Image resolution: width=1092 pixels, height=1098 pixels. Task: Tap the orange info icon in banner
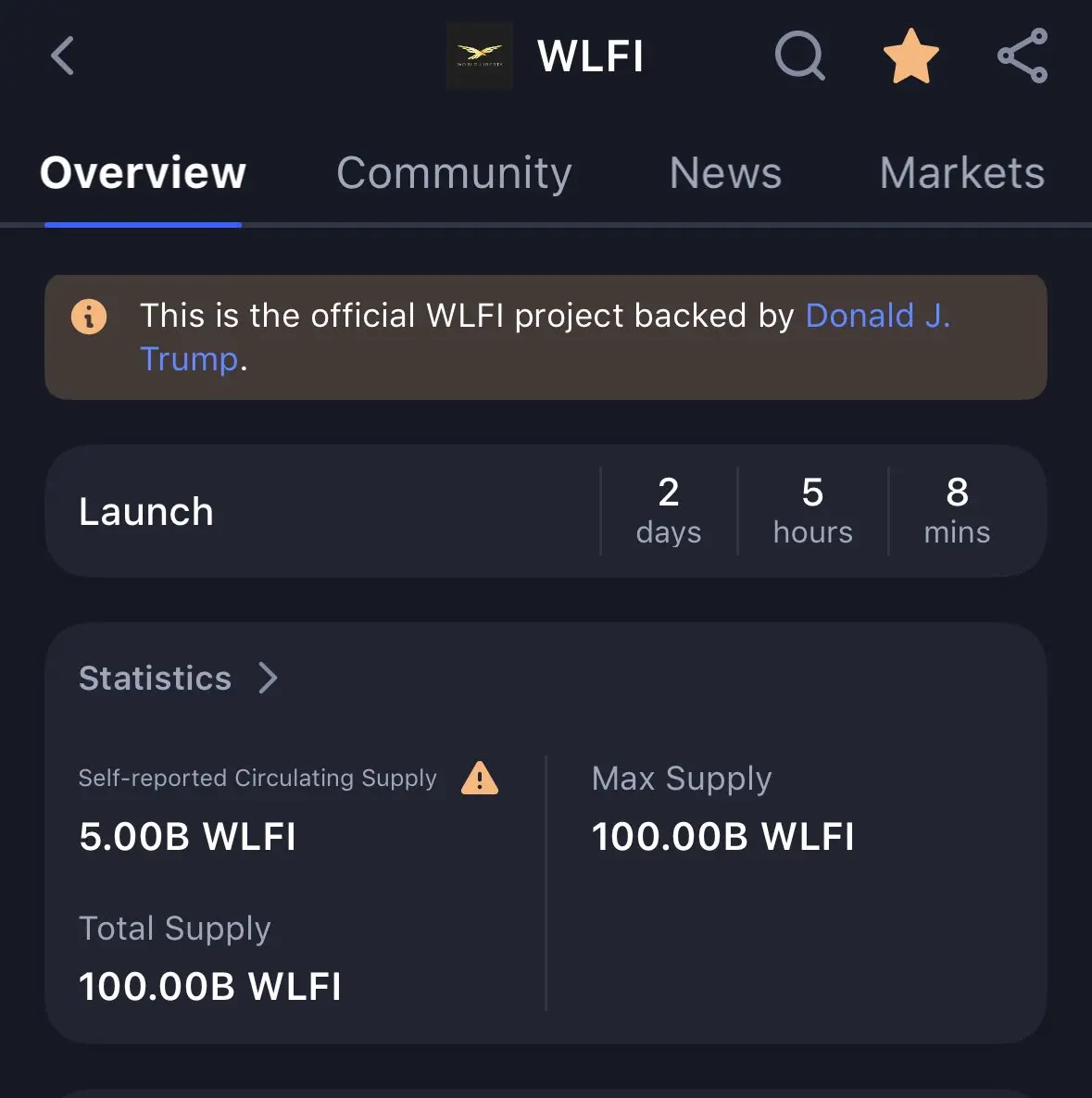click(89, 317)
